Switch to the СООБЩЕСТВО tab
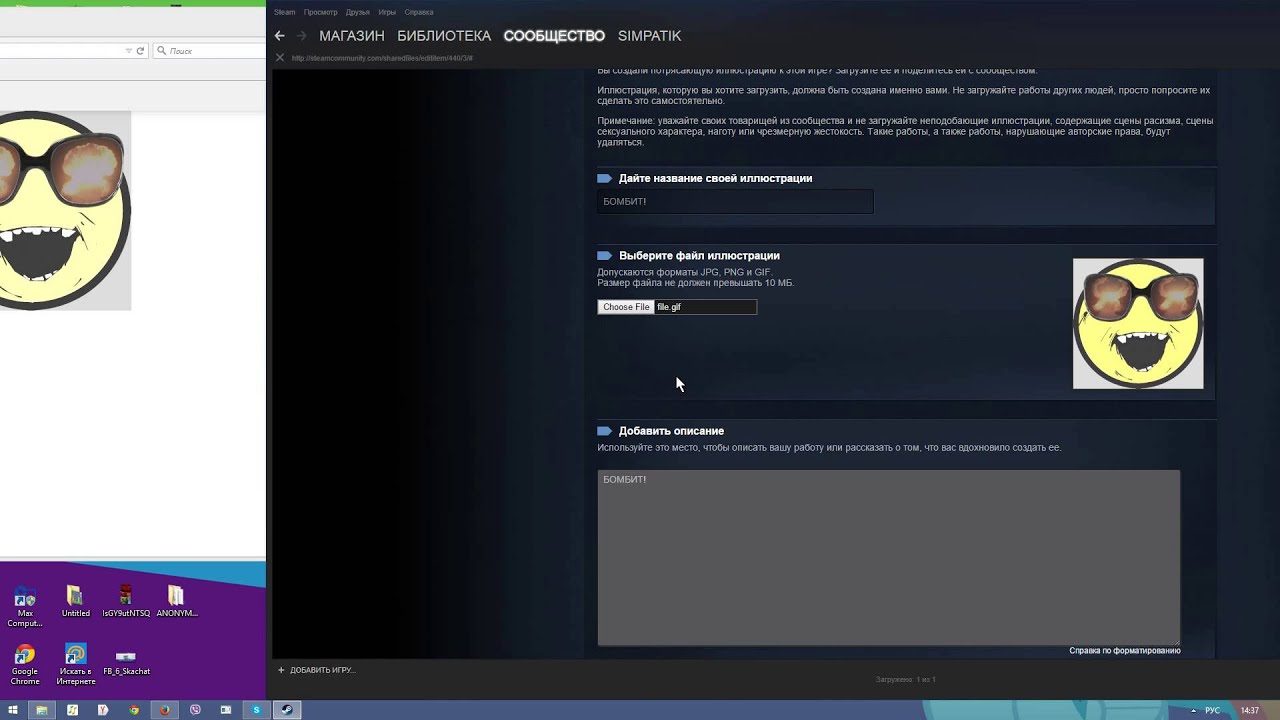 [x=554, y=36]
